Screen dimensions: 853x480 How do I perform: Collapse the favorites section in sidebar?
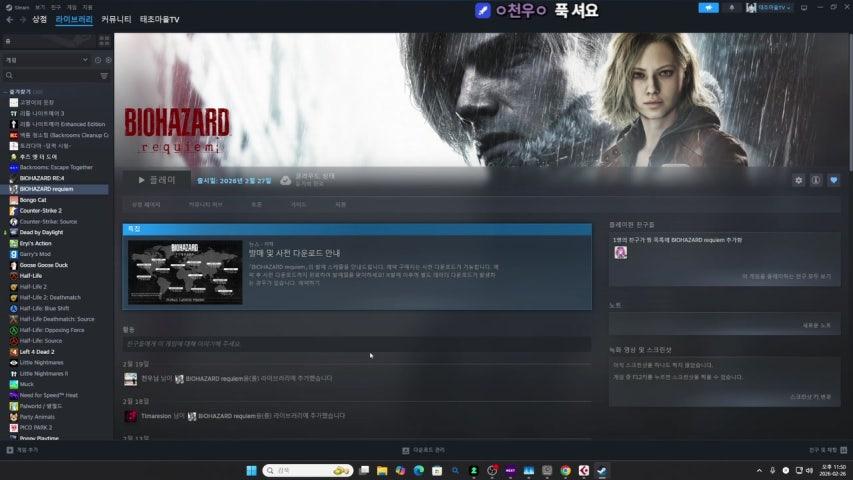click(x=6, y=91)
